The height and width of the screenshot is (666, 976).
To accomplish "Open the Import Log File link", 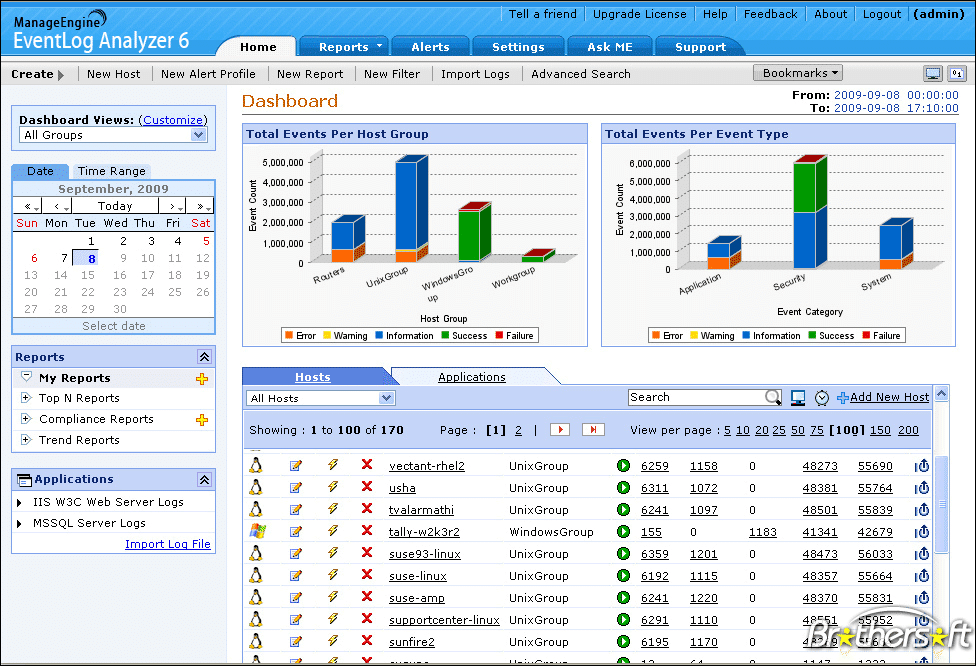I will 167,544.
